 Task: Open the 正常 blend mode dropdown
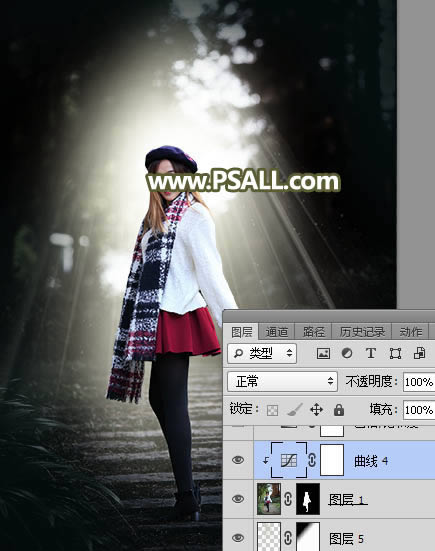283,381
